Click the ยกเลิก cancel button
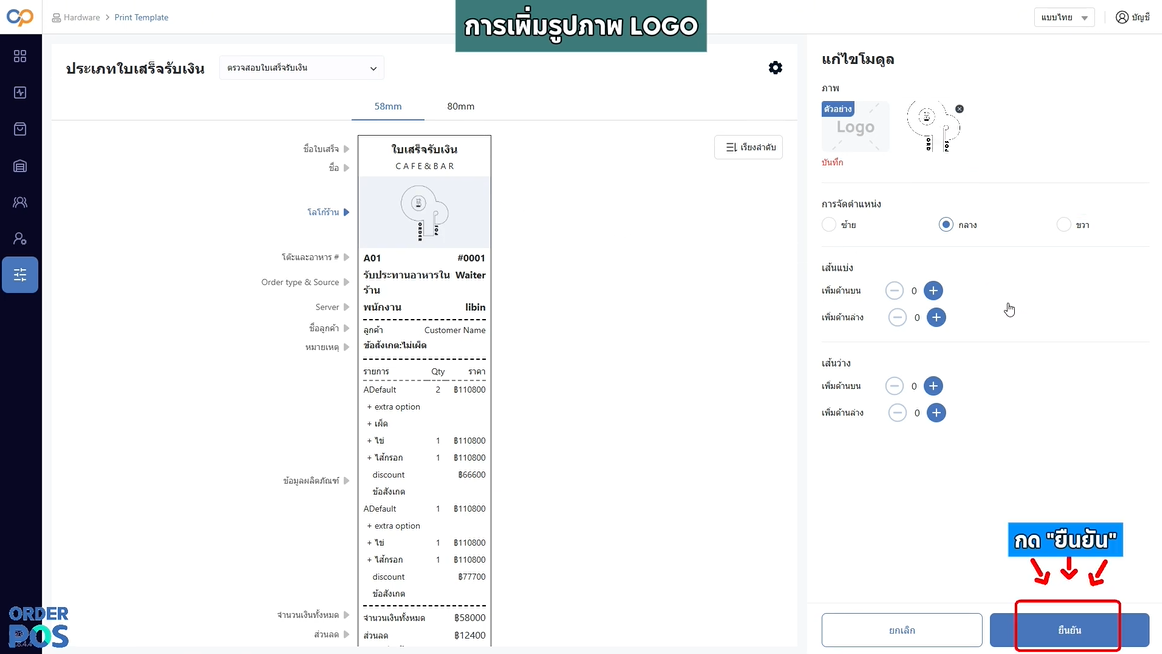This screenshot has width=1162, height=654. click(x=902, y=630)
